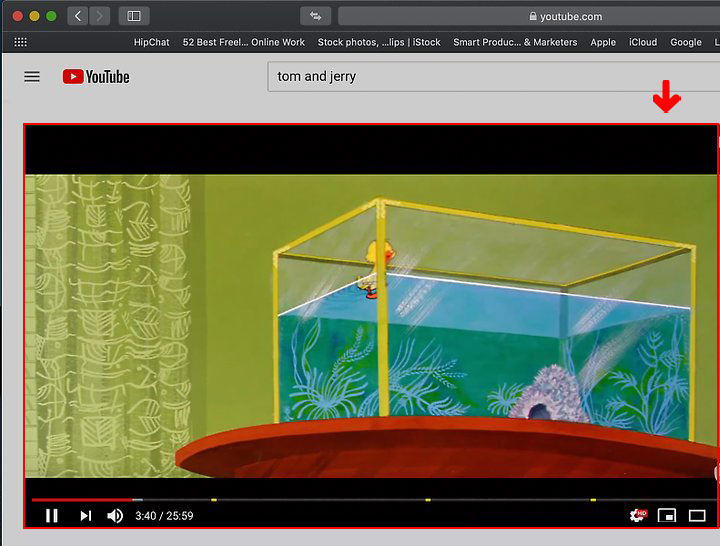This screenshot has height=546, width=720.
Task: Open the Apple bookmark
Action: (603, 42)
